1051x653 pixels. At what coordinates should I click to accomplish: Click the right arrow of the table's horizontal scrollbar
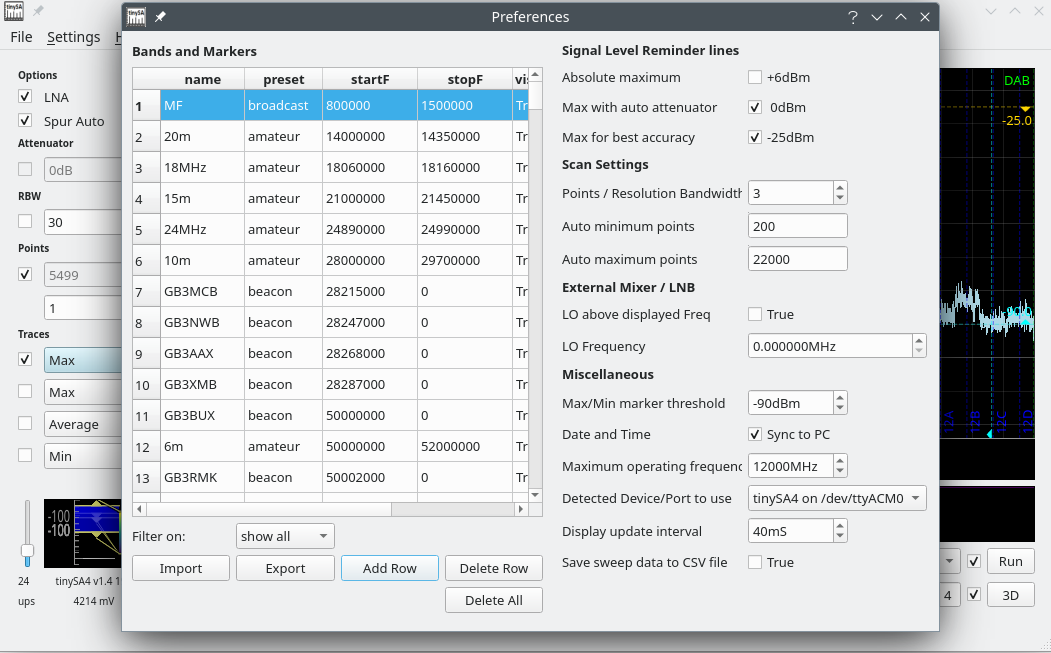pyautogui.click(x=521, y=509)
